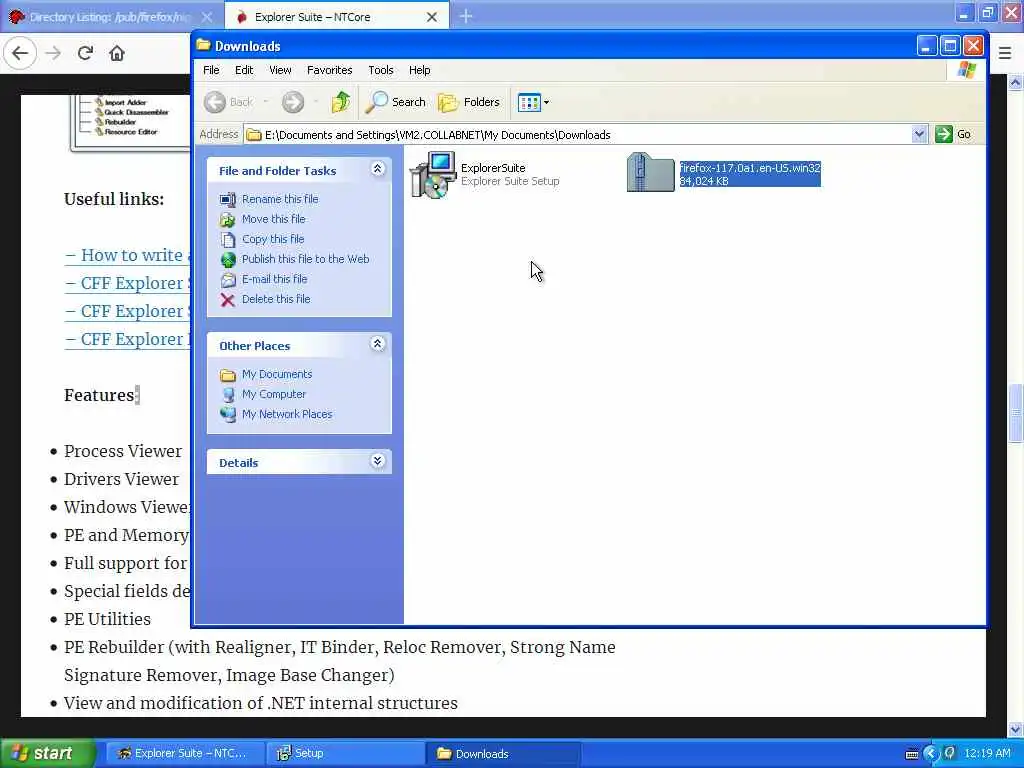Click Copy this file
The width and height of the screenshot is (1024, 768).
[x=273, y=239]
